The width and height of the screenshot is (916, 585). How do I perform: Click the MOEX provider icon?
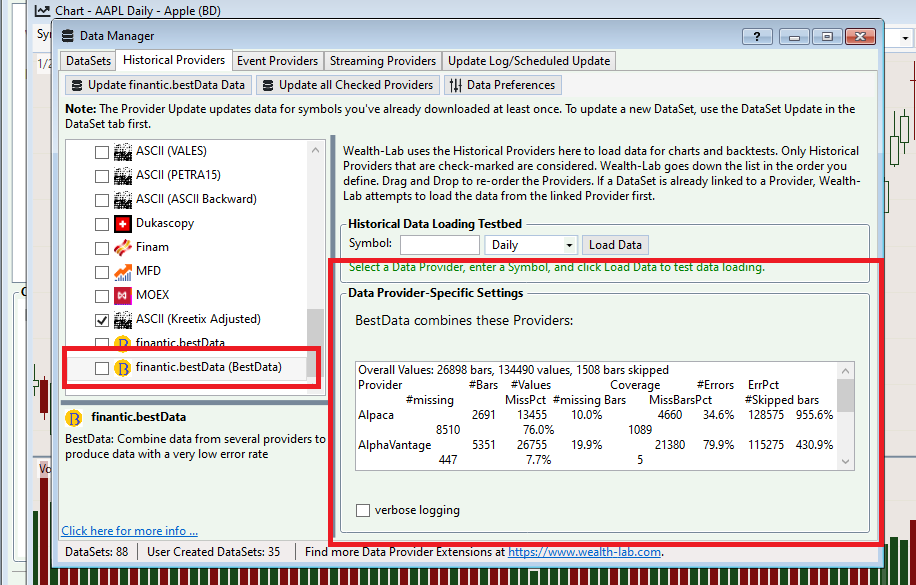(x=123, y=295)
